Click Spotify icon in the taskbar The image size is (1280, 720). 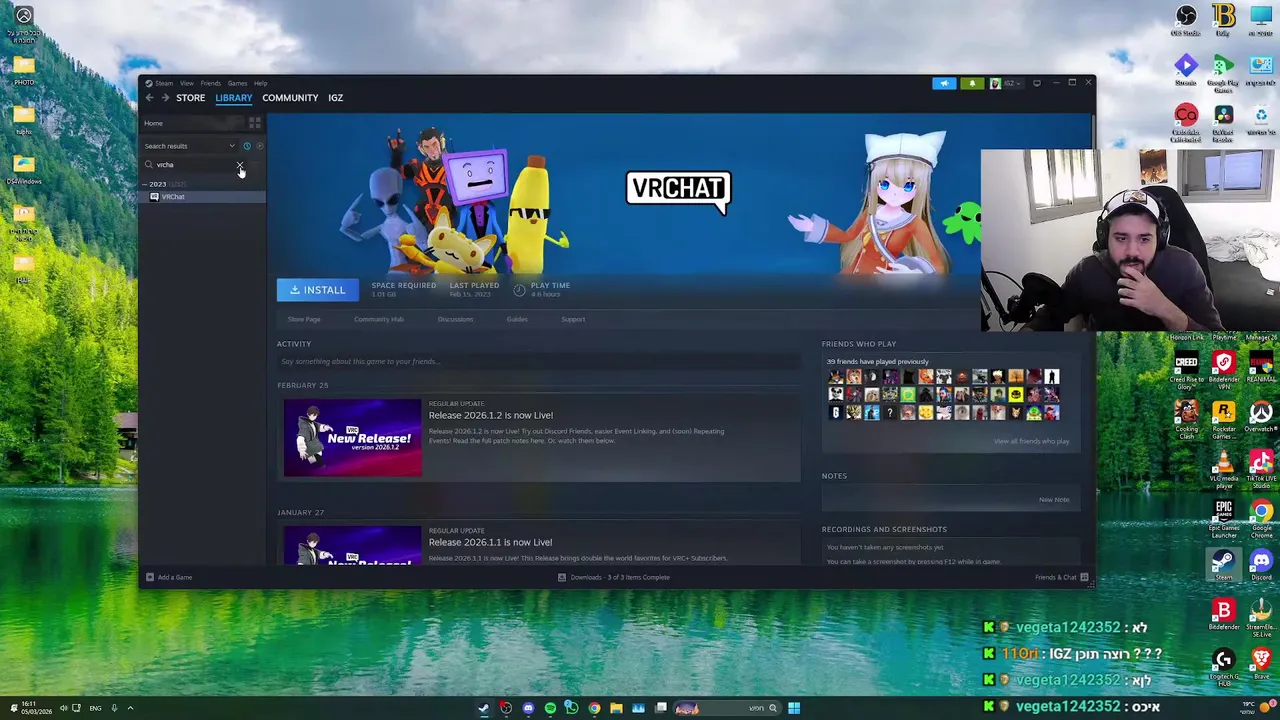[550, 708]
